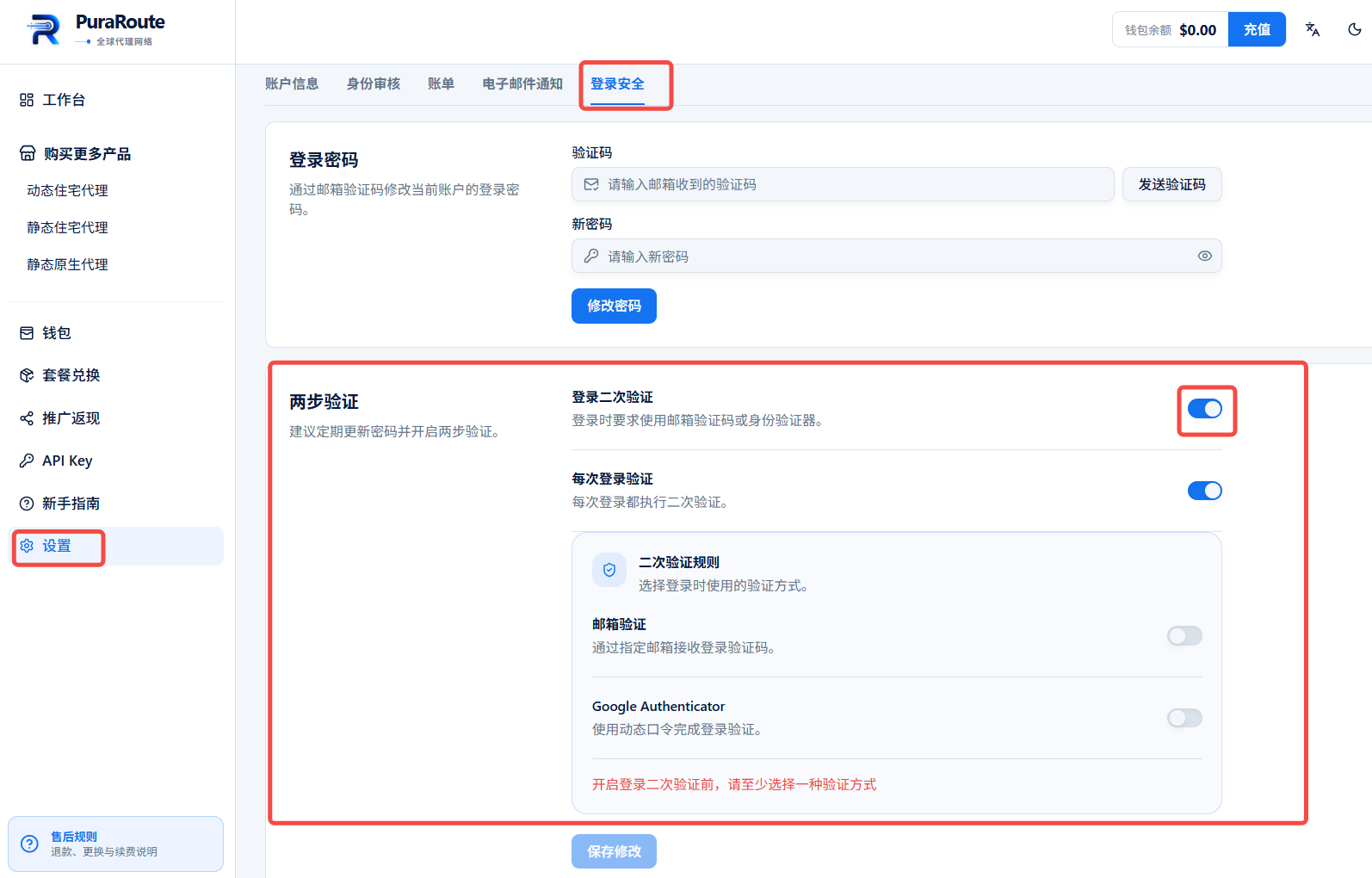Open 静态原生代理 in the sidebar
Screen dimensions: 1372x878
pos(67,264)
